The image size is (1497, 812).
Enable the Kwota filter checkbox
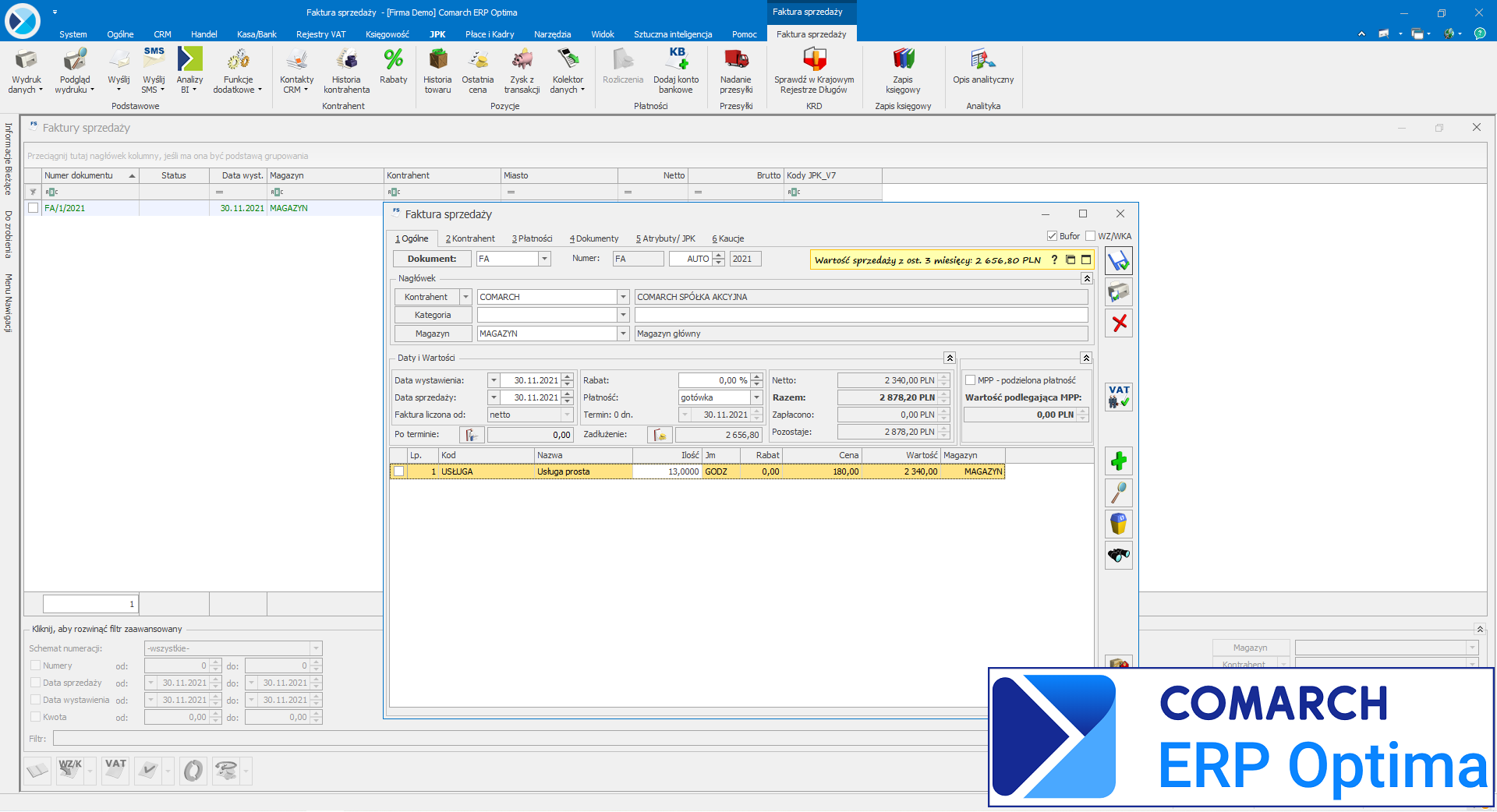click(x=35, y=717)
